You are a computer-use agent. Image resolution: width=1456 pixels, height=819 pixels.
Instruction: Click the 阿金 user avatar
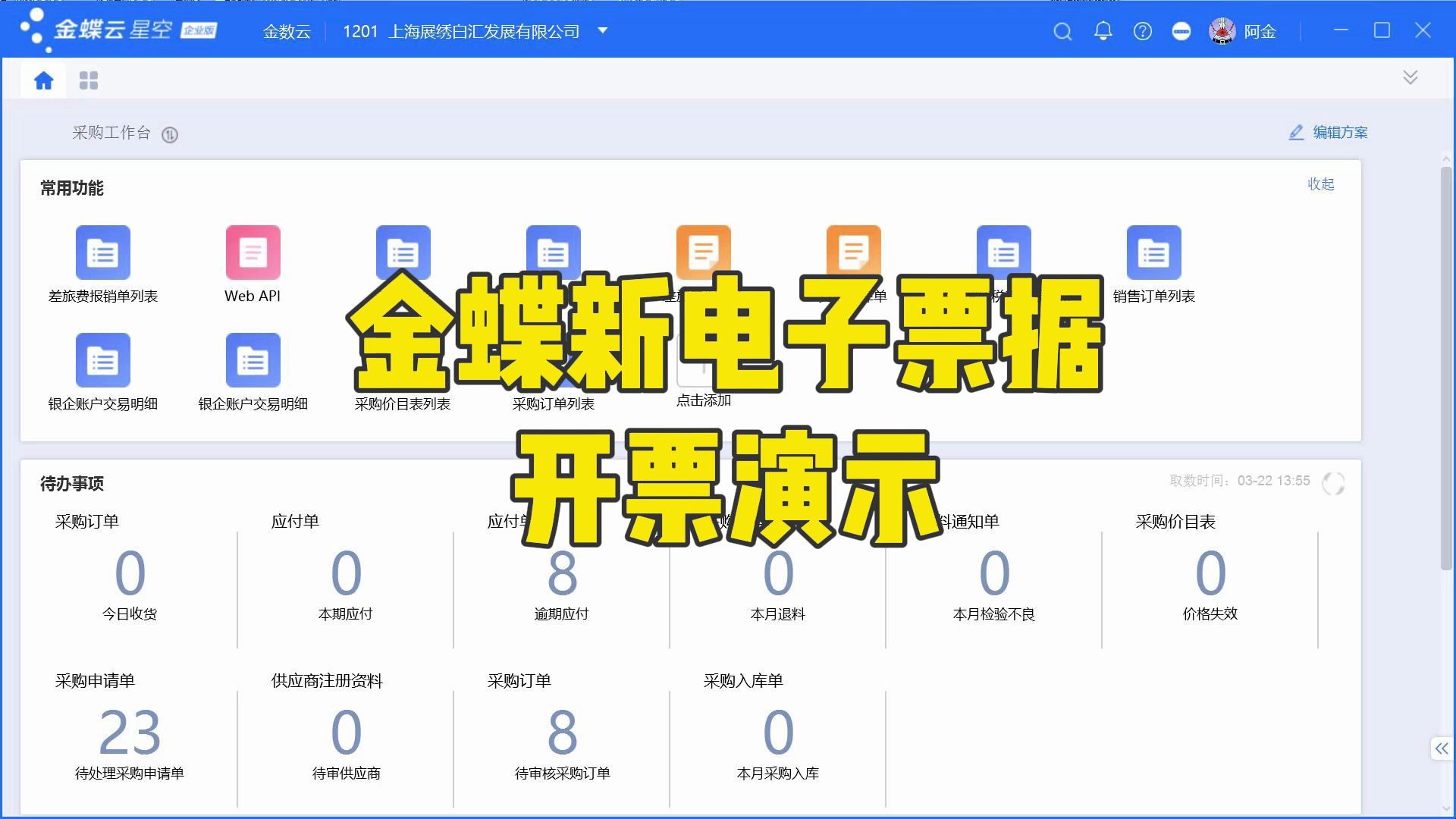[1222, 31]
